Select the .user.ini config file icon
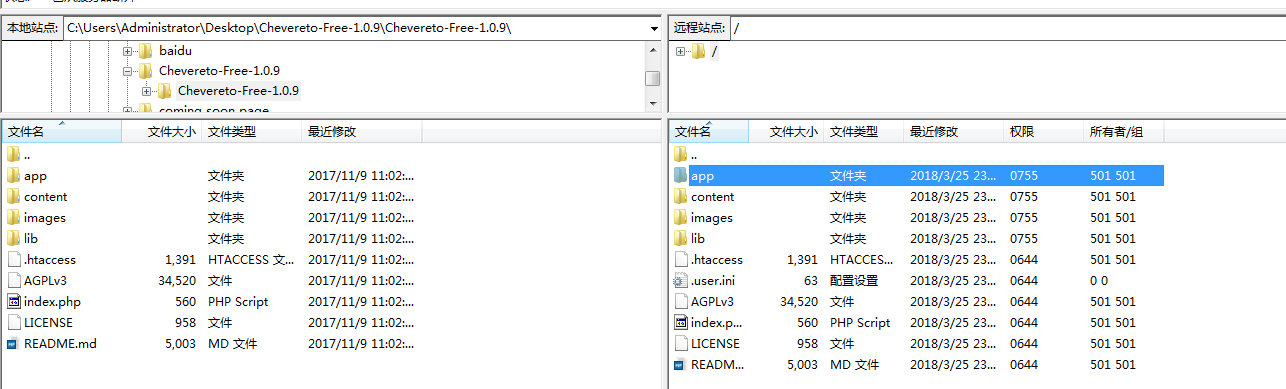Image resolution: width=1286 pixels, height=389 pixels. click(681, 281)
